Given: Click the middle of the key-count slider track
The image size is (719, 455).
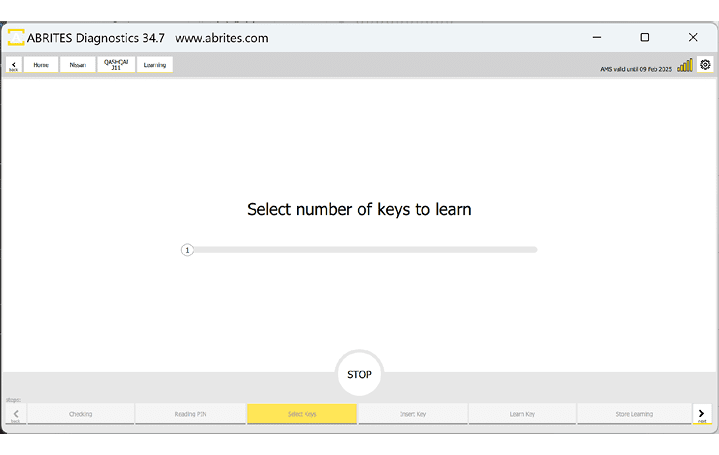Looking at the screenshot, I should pos(362,250).
